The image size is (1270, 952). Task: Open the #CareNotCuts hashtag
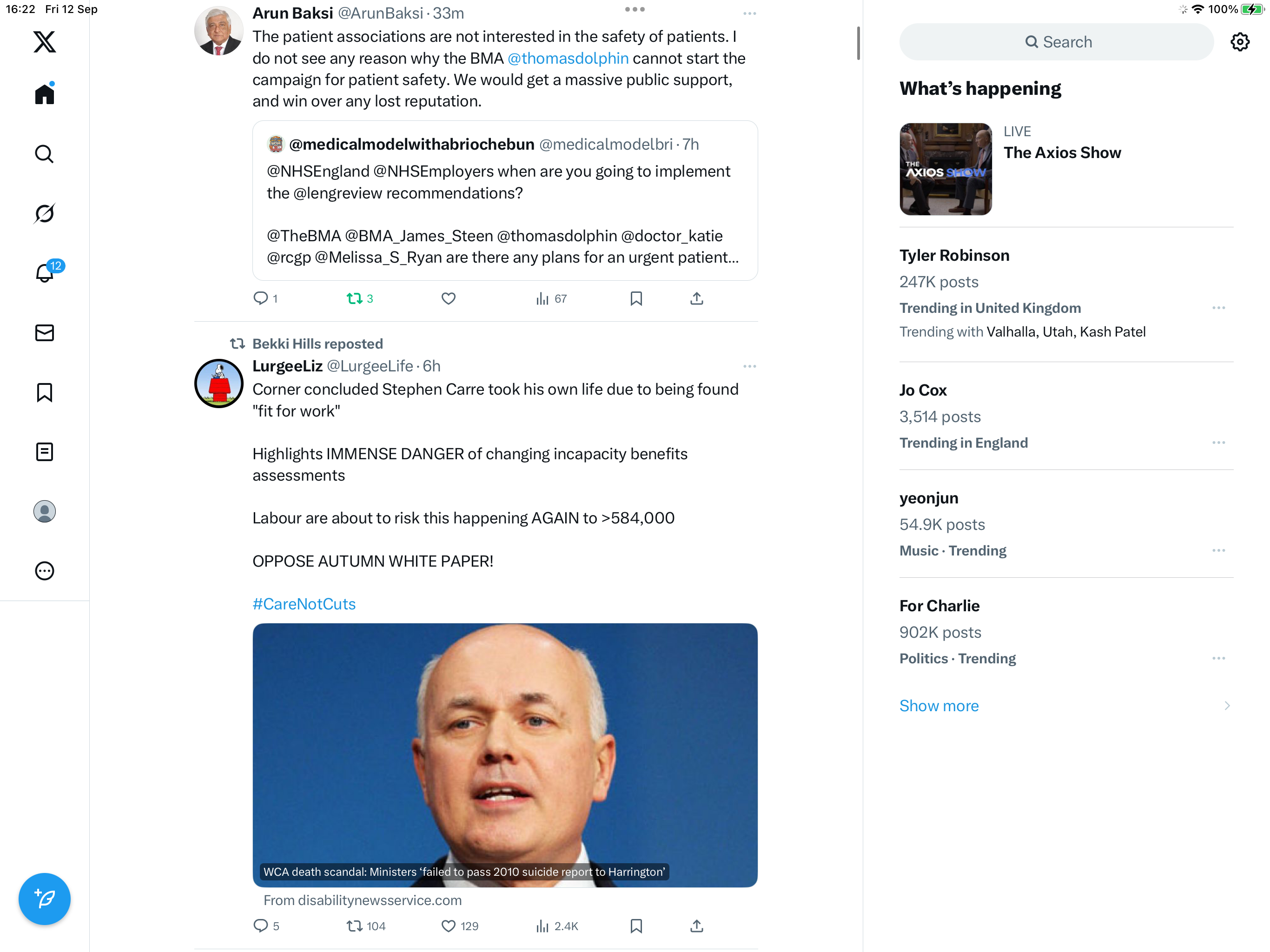click(304, 604)
